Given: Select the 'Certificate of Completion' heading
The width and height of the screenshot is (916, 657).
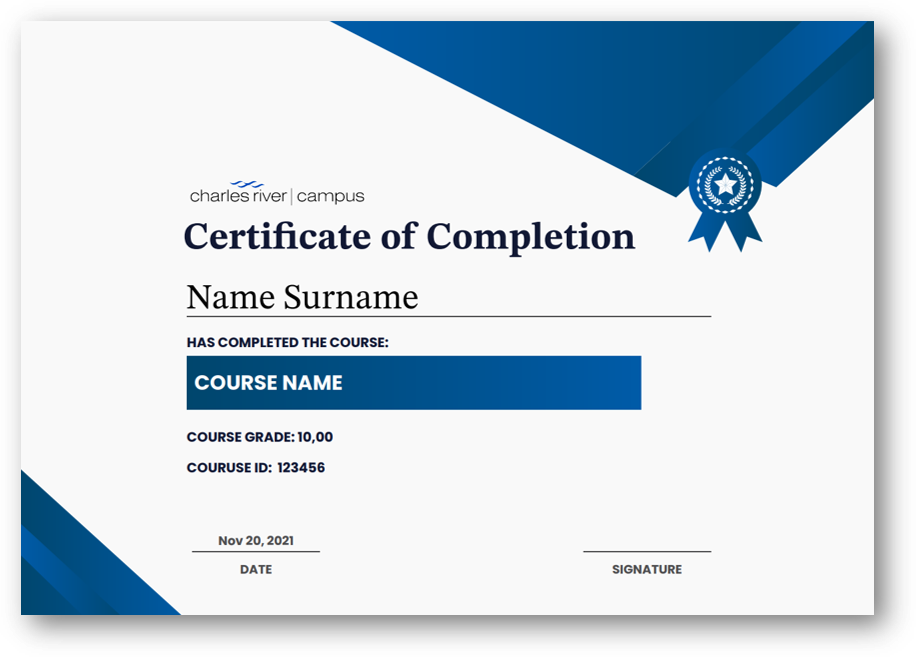Looking at the screenshot, I should [409, 237].
